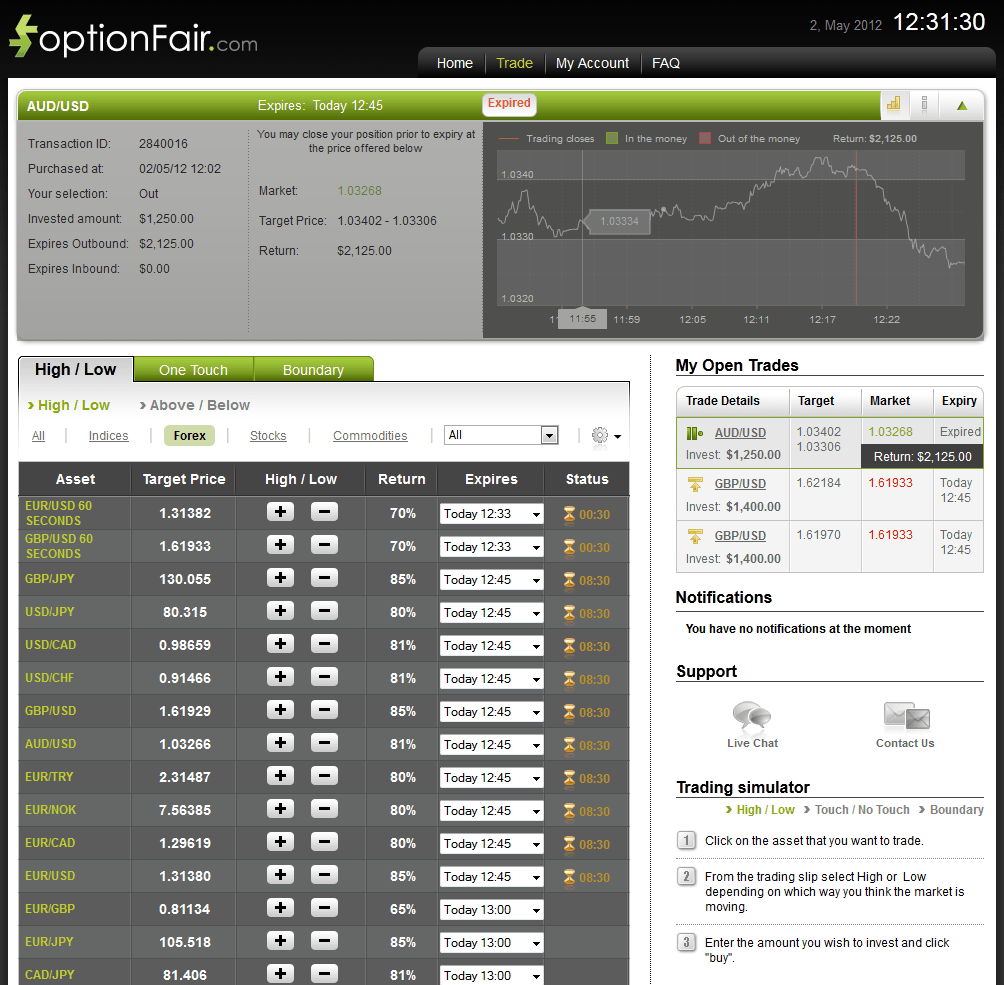Image resolution: width=1004 pixels, height=985 pixels.
Task: Click the info icon above the chart
Action: tap(924, 104)
